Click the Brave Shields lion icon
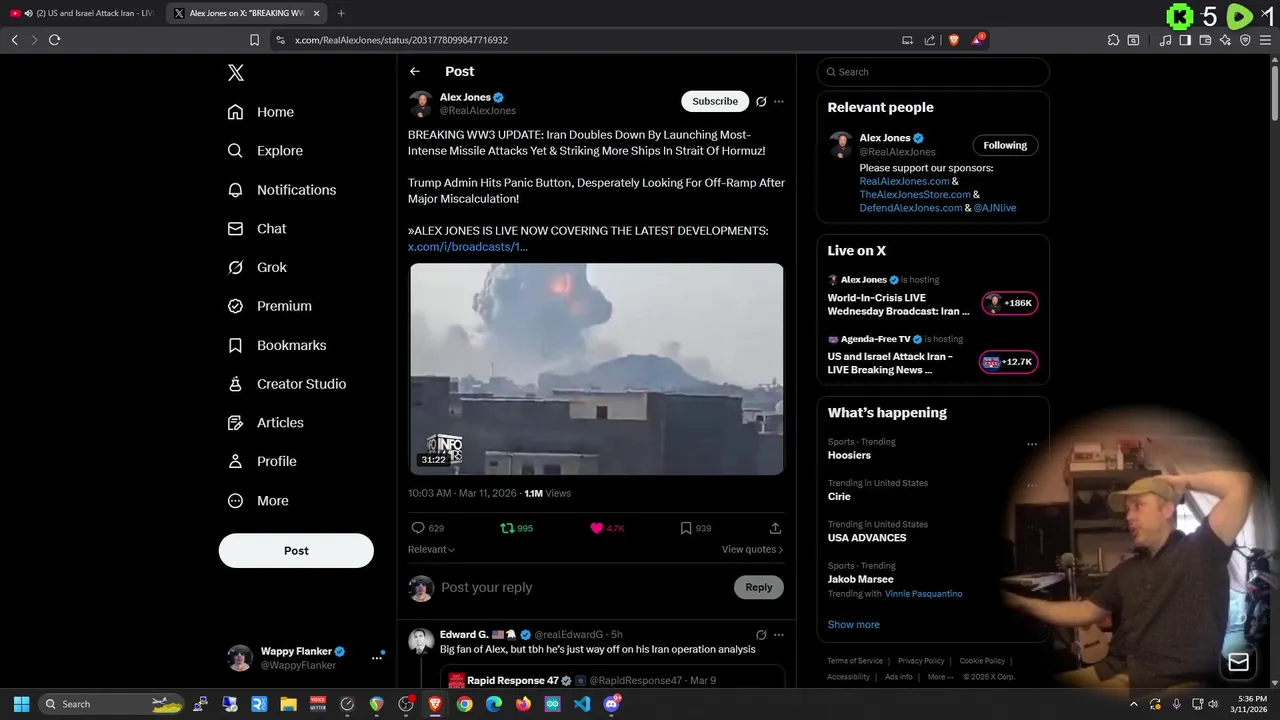This screenshot has width=1280, height=720. click(953, 40)
